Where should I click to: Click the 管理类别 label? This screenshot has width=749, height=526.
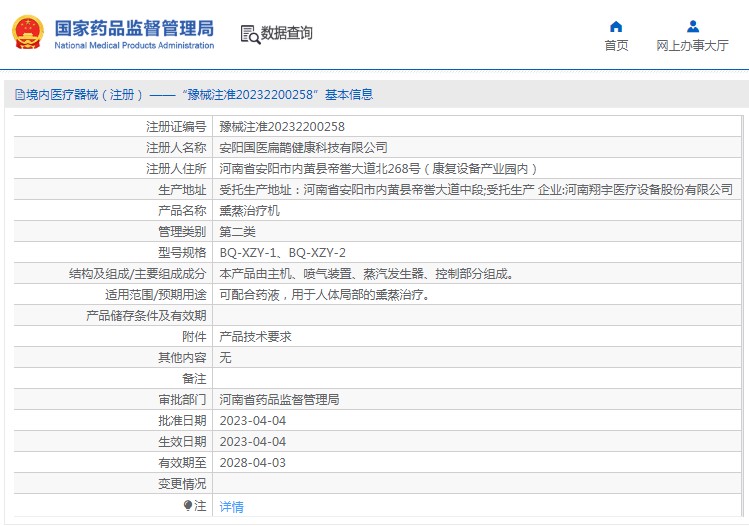pyautogui.click(x=182, y=232)
